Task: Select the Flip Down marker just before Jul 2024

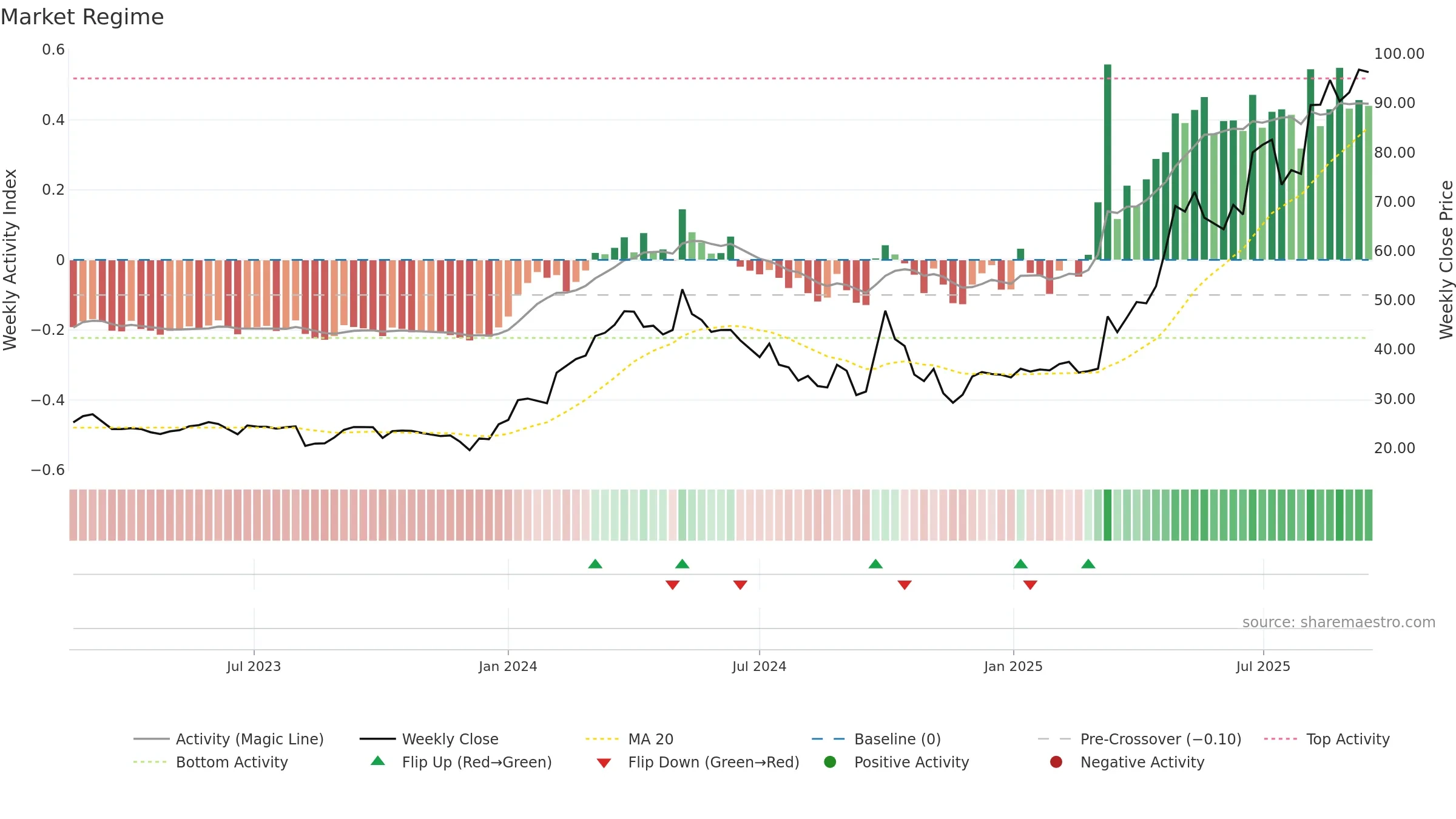Action: [740, 585]
